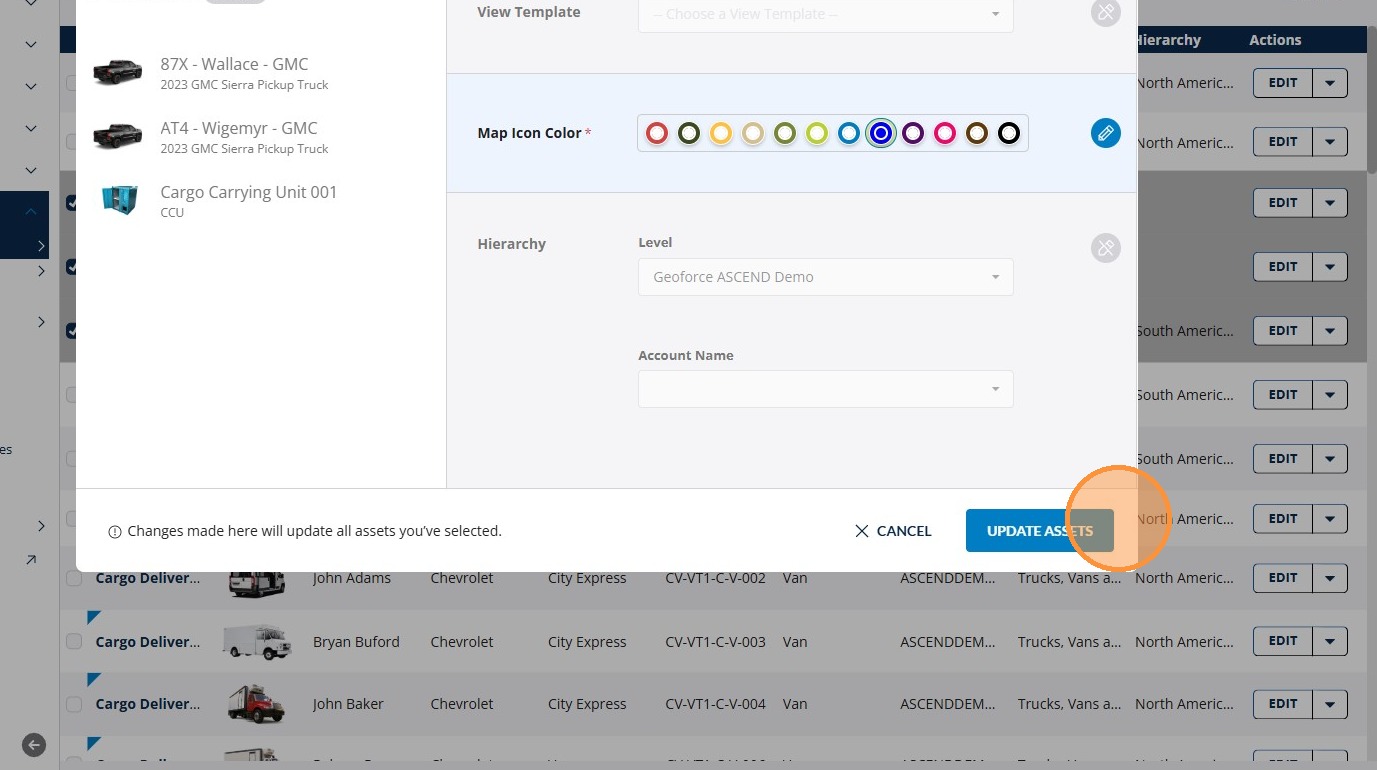
Task: Pick the brown map icon color
Action: point(977,133)
